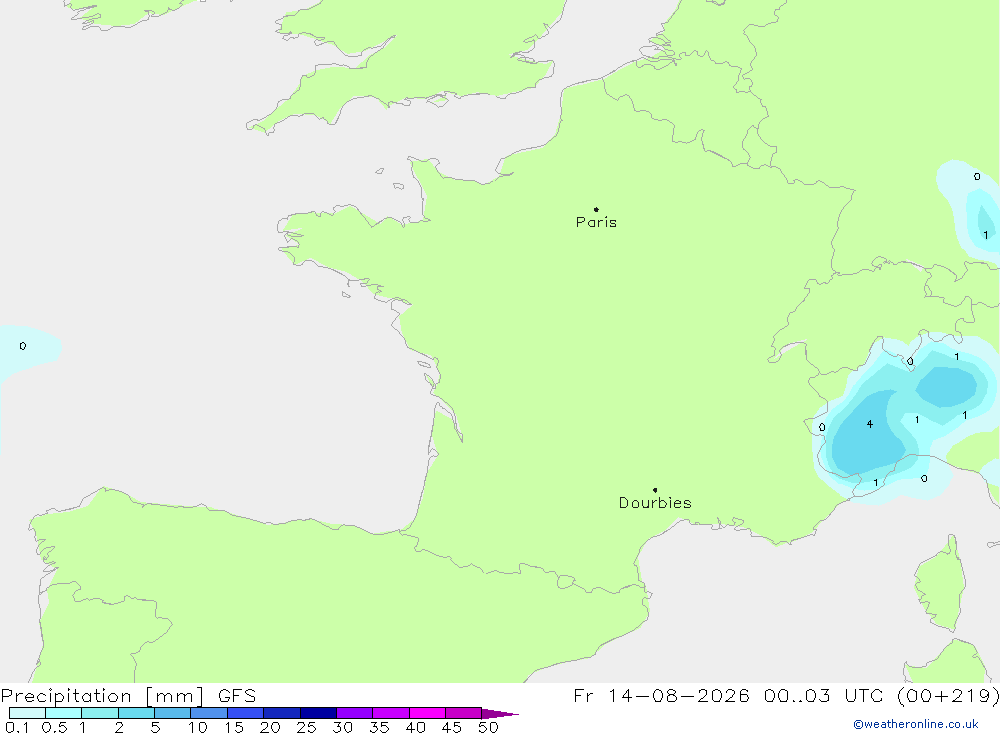The width and height of the screenshot is (1000, 733).
Task: Click the Dourbies location marker dot
Action: click(655, 490)
